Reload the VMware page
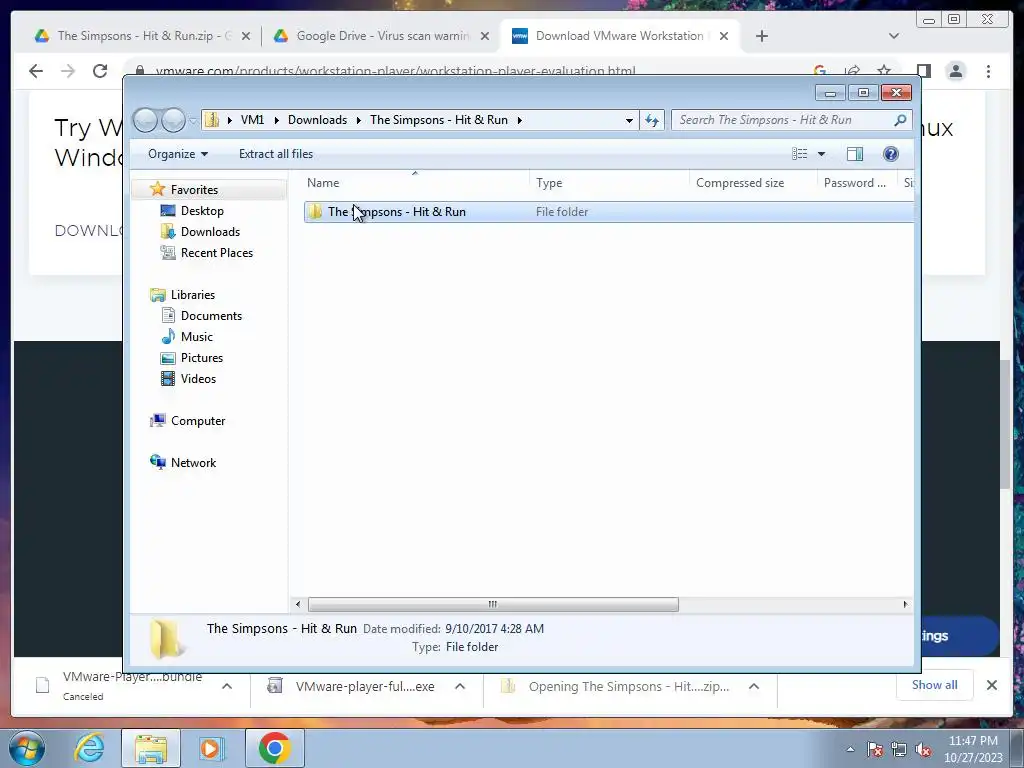This screenshot has width=1024, height=768. pos(100,71)
